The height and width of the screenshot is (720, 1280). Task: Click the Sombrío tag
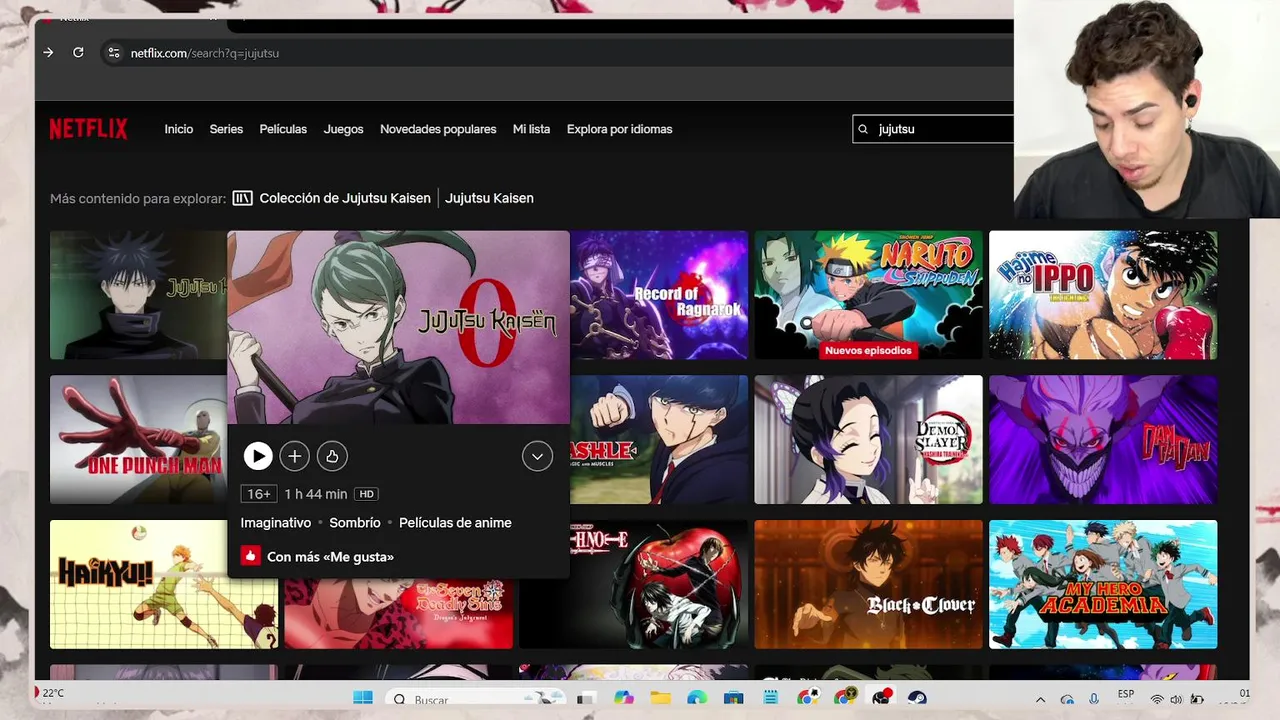355,523
